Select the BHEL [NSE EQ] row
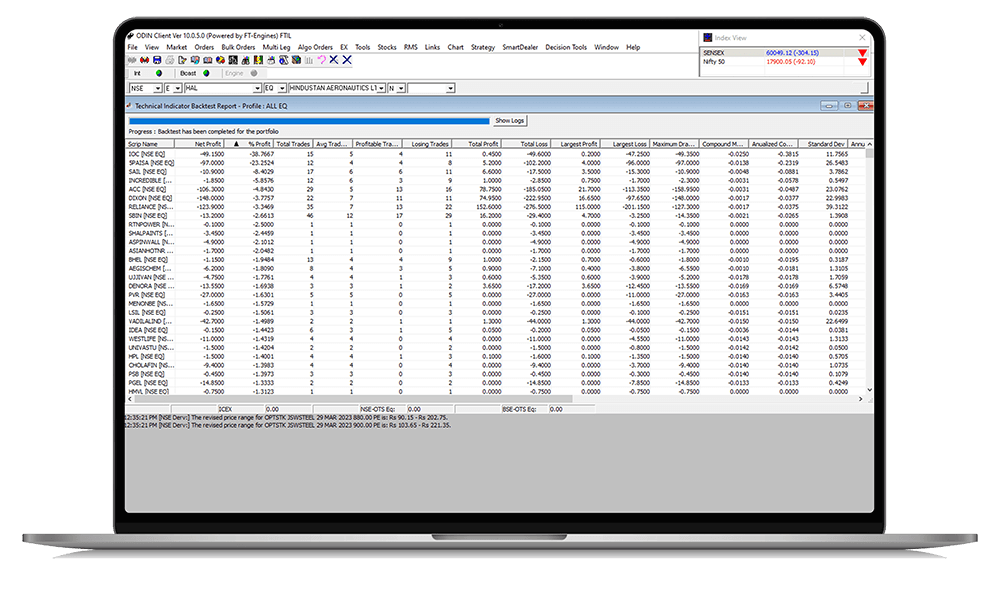This screenshot has width=1000, height=594. [x=496, y=260]
